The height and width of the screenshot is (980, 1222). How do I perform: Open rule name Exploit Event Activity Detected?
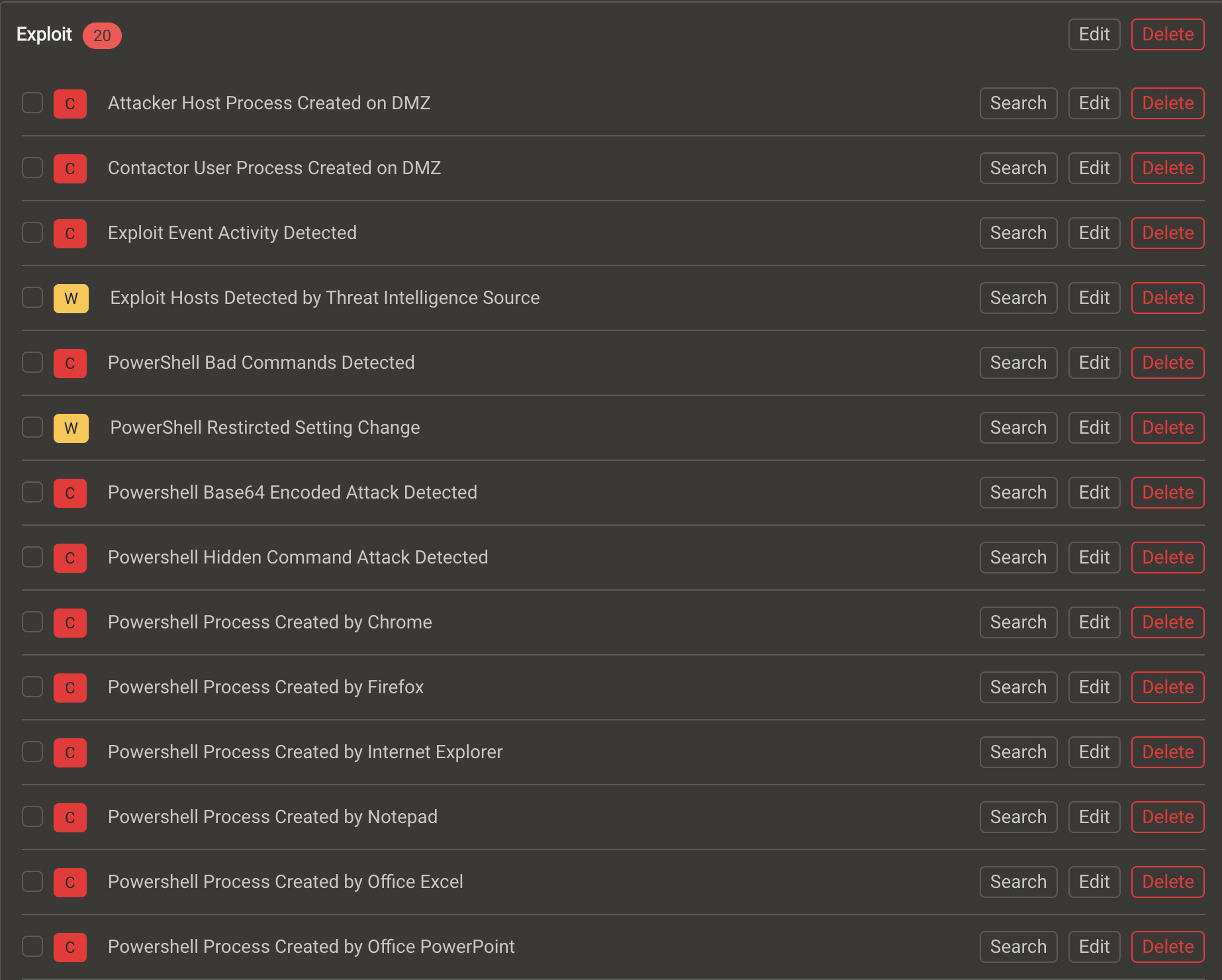coord(232,233)
